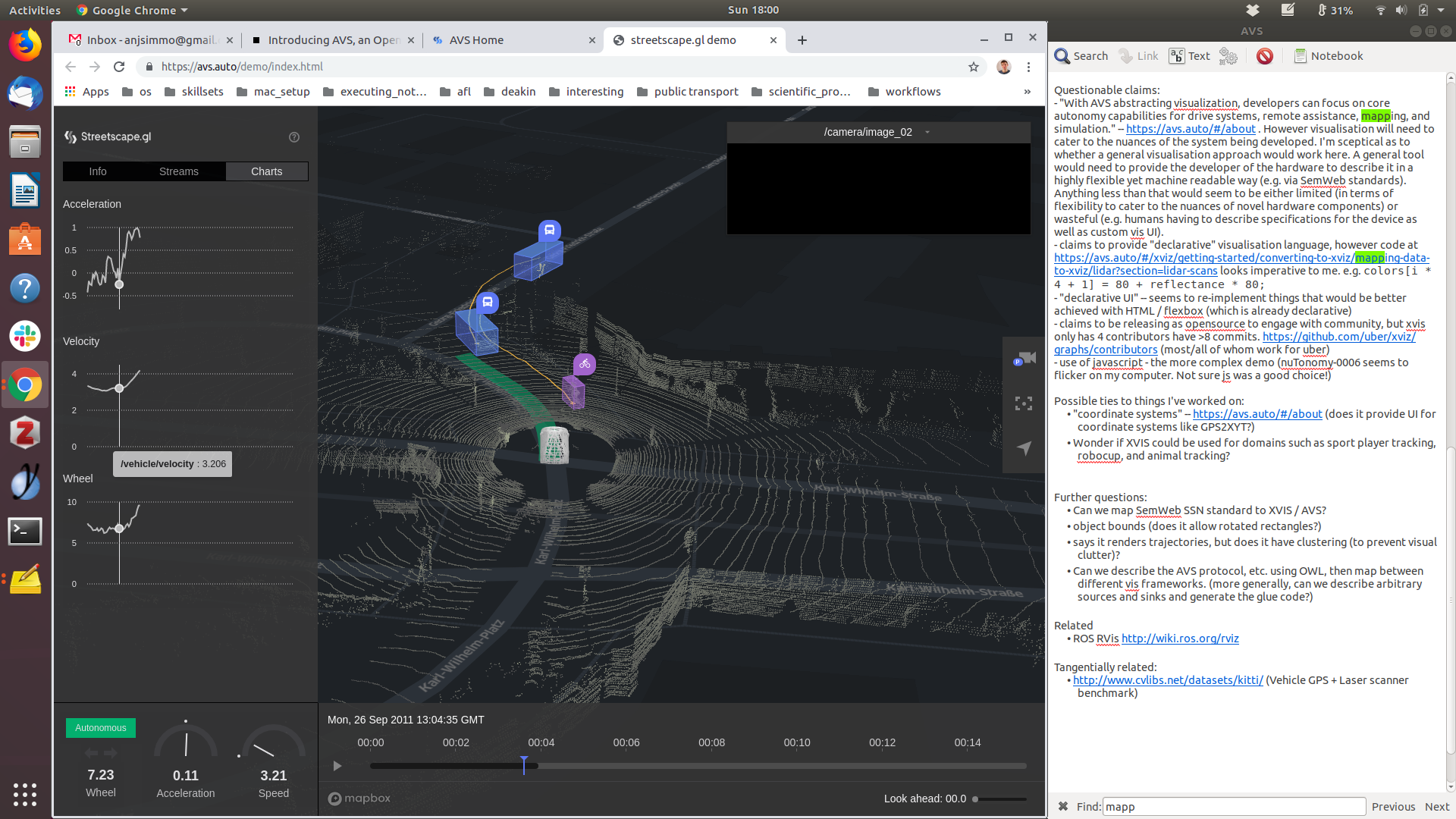Open the Chrome three-dot menu
The height and width of the screenshot is (819, 1456).
click(1028, 67)
